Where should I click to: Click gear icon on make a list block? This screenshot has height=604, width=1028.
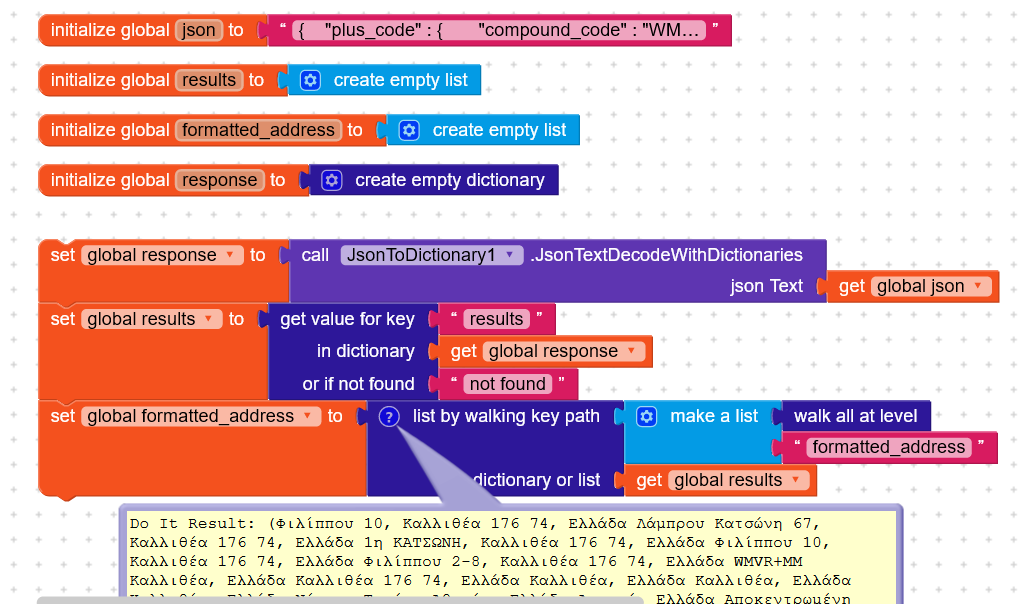click(x=646, y=416)
